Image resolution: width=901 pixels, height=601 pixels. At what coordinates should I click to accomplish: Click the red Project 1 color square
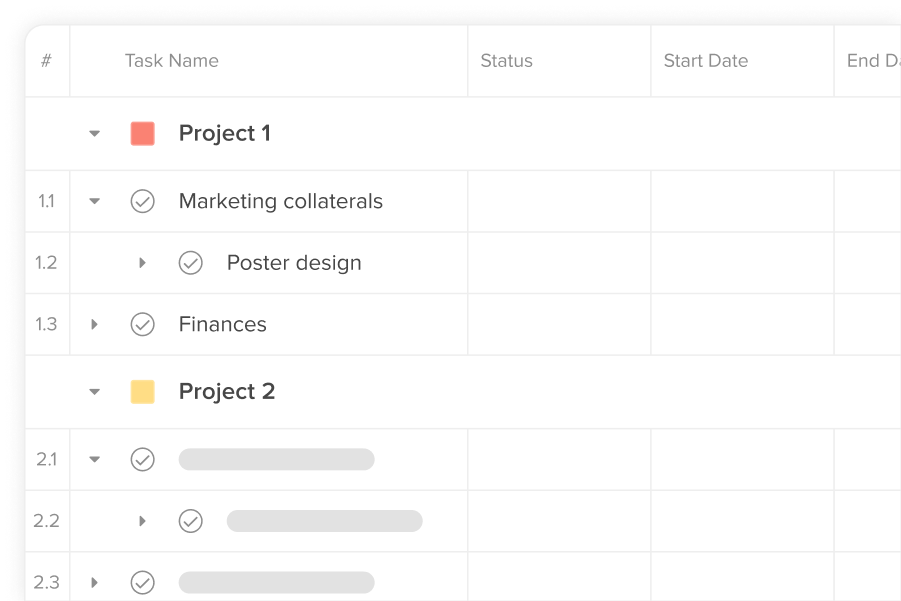coord(143,133)
